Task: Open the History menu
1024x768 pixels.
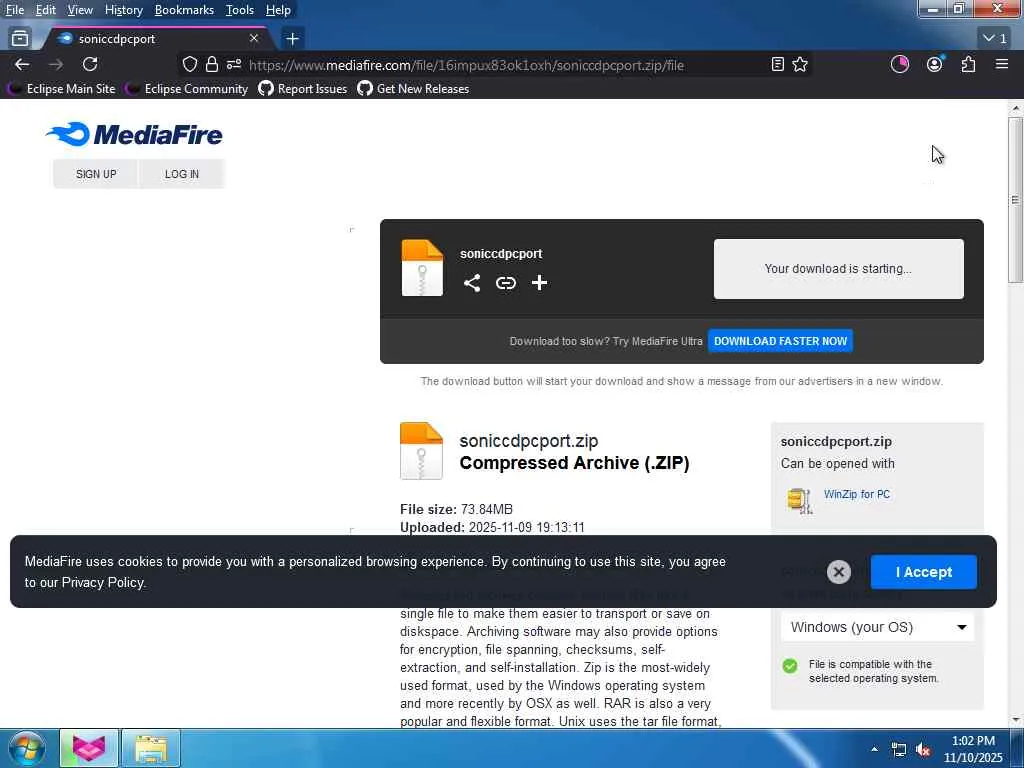Action: 123,10
